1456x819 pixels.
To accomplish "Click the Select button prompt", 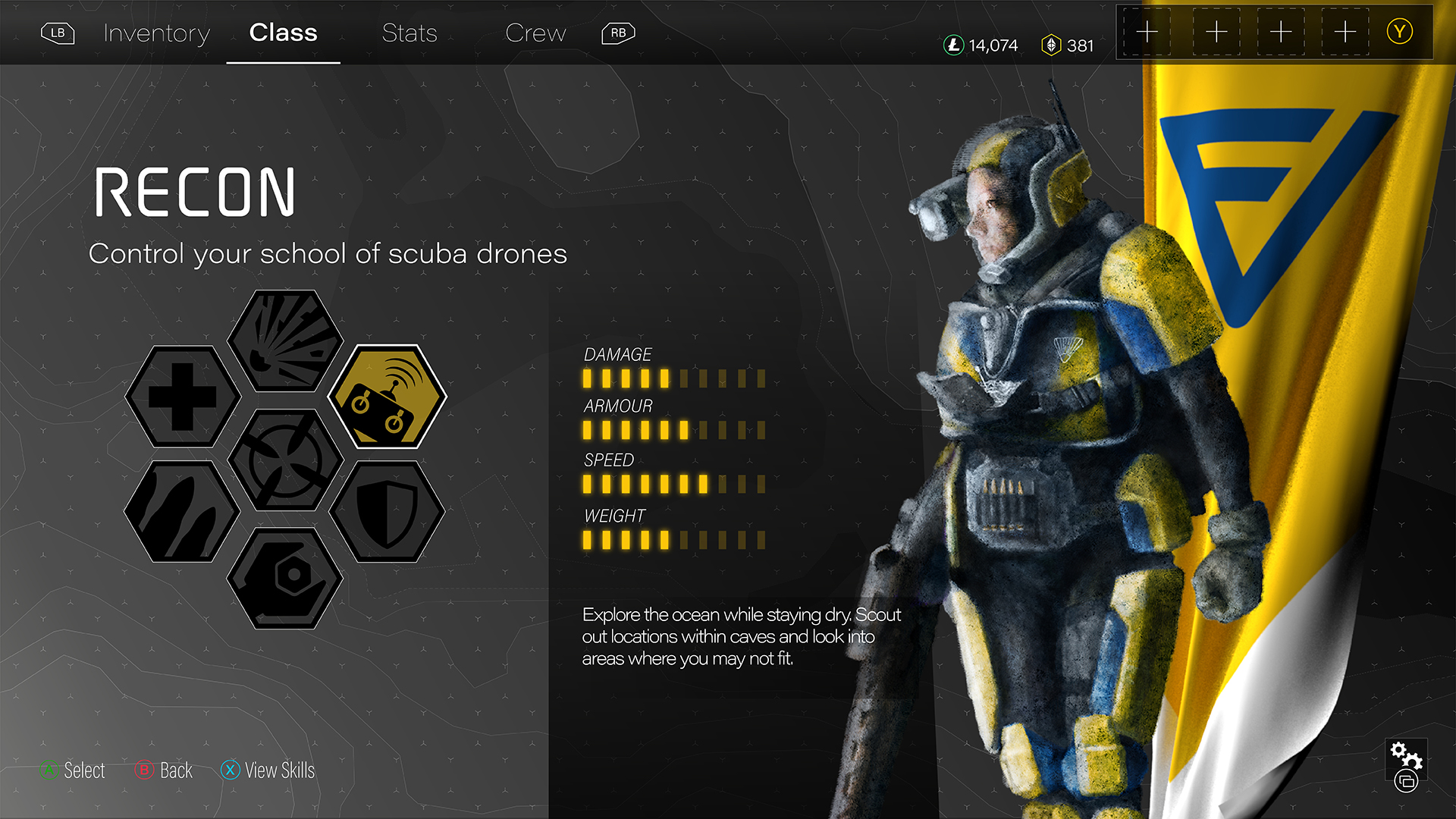I will tap(73, 770).
